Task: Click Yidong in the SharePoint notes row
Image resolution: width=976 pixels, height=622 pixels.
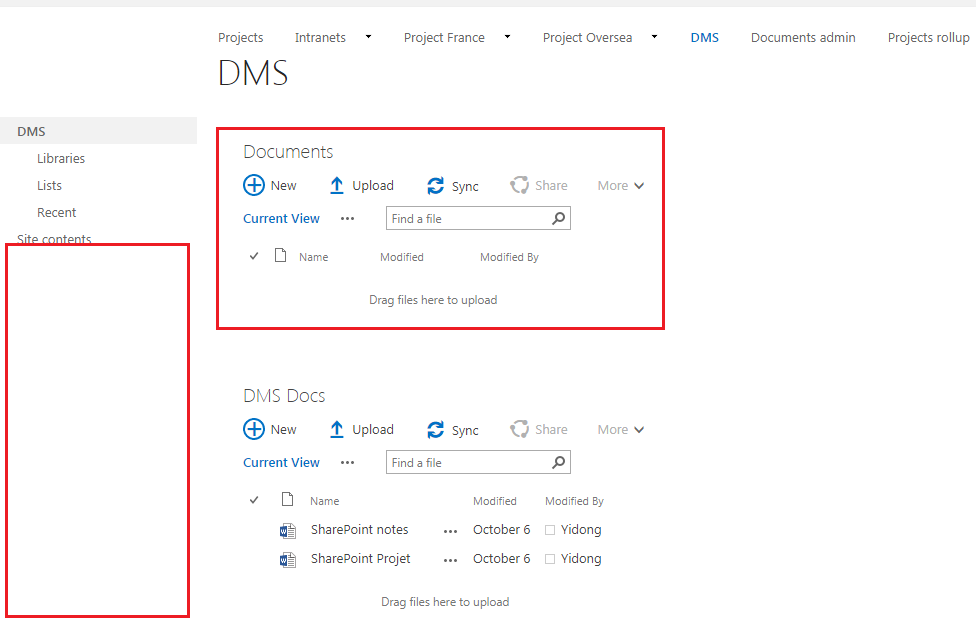Action: [581, 530]
